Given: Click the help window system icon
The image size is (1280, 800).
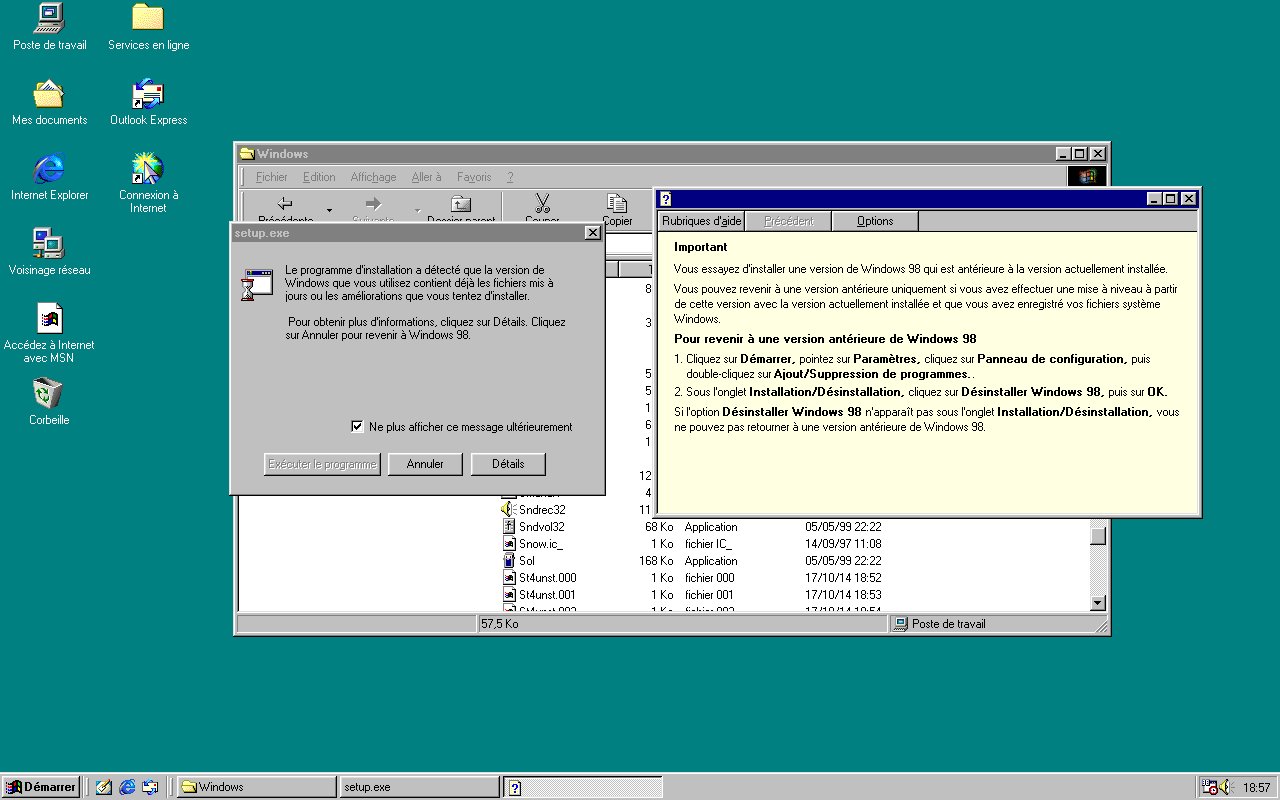Looking at the screenshot, I should click(x=666, y=199).
